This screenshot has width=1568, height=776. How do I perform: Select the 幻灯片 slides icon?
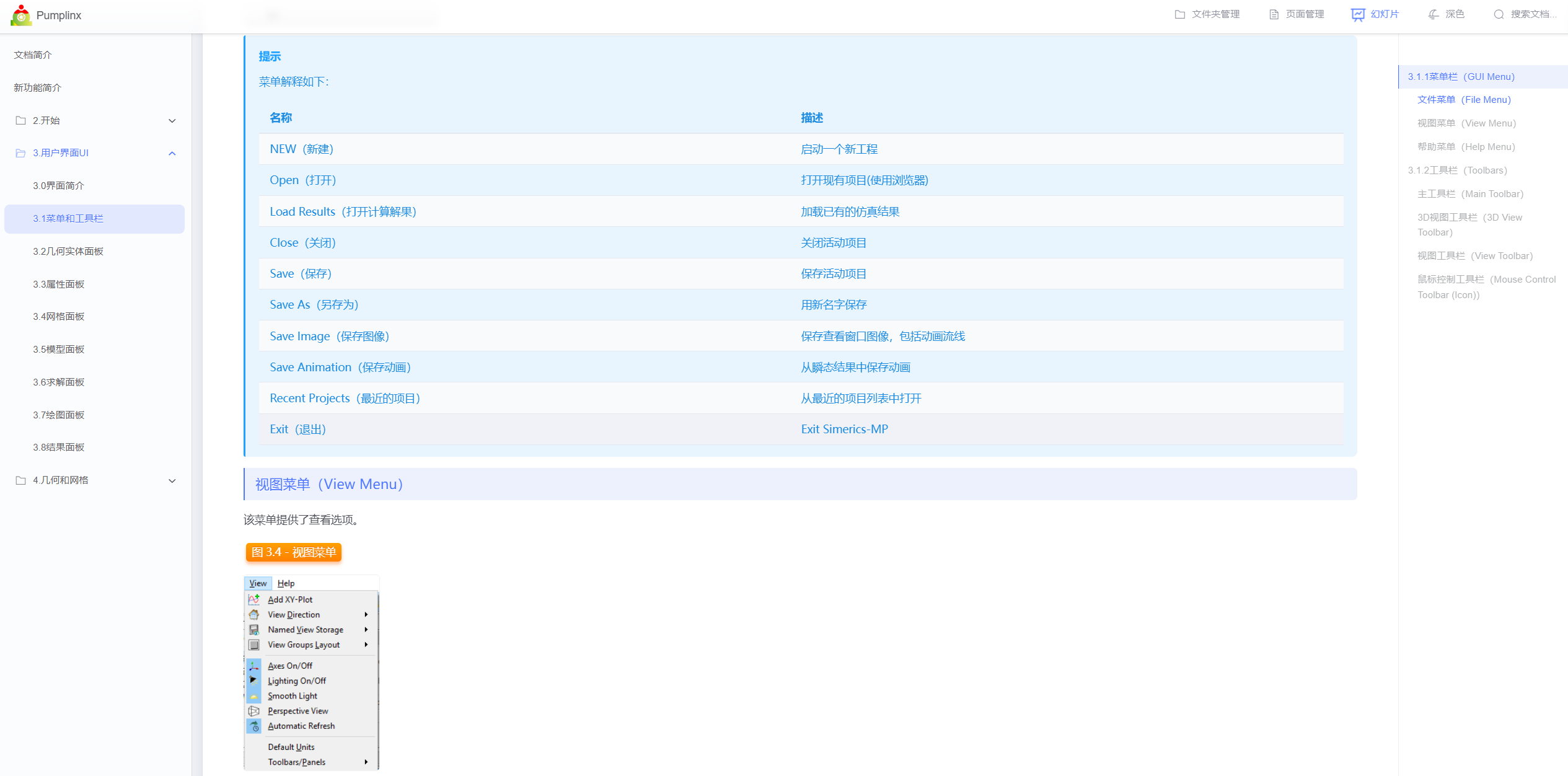(x=1357, y=14)
